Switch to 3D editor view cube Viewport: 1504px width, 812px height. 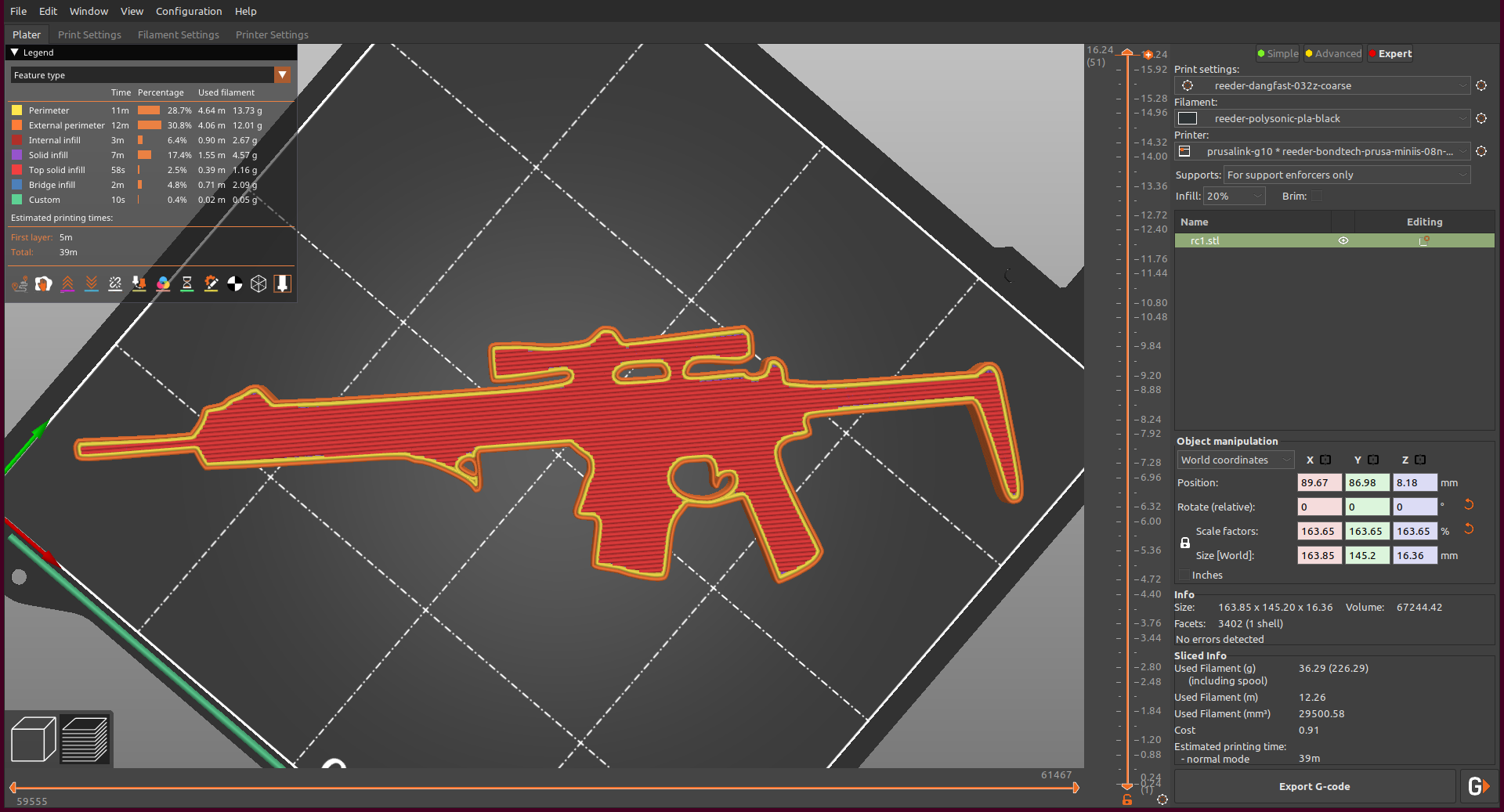pyautogui.click(x=33, y=738)
